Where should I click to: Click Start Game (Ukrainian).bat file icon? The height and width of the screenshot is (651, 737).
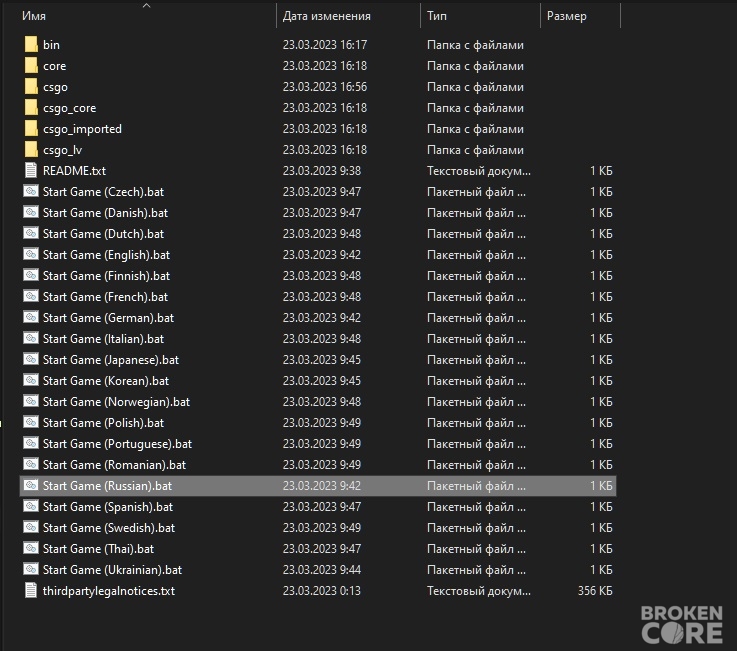point(31,570)
